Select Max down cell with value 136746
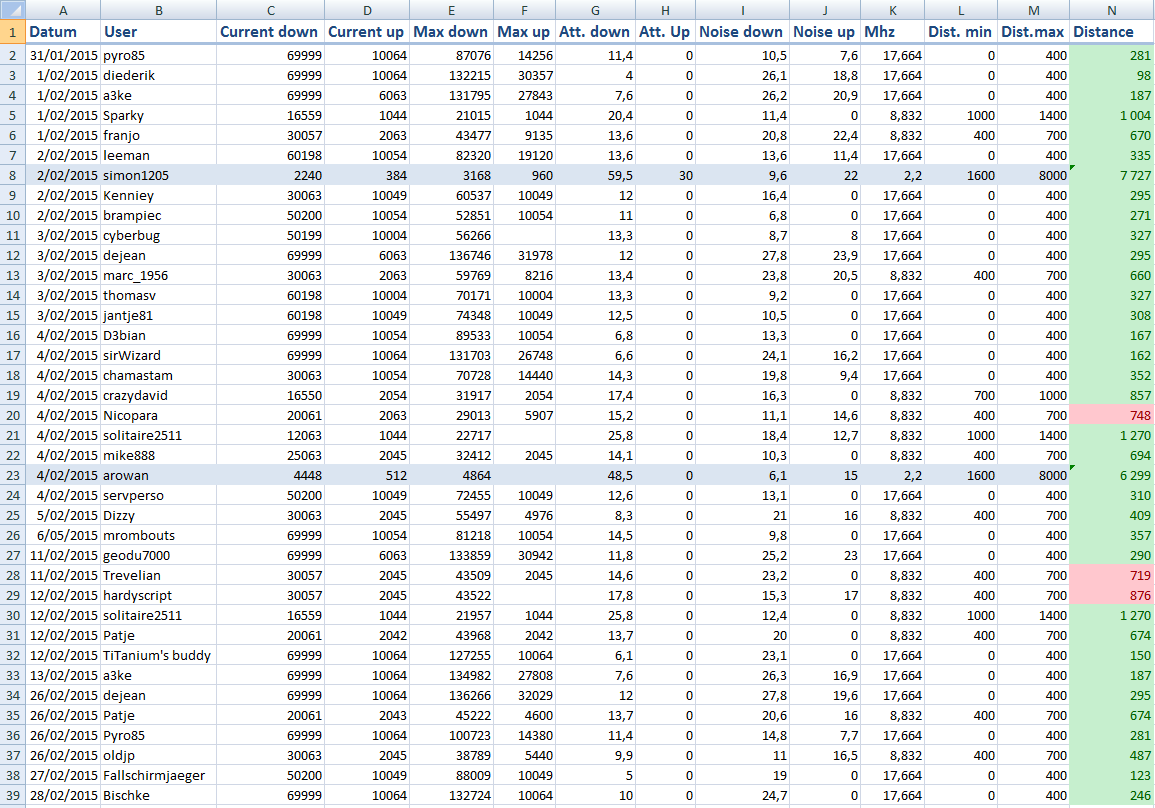Image resolution: width=1155 pixels, height=808 pixels. [451, 255]
